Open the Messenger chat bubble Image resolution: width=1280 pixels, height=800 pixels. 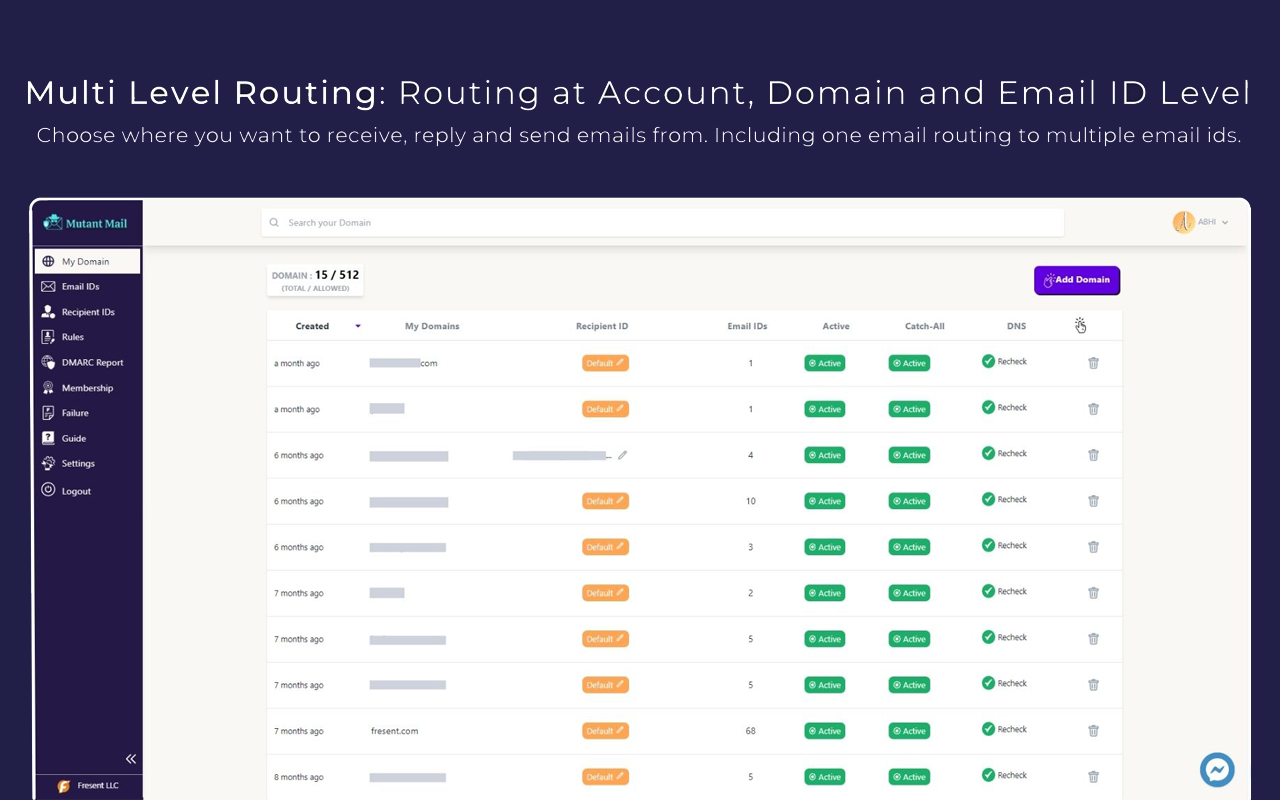1217,769
